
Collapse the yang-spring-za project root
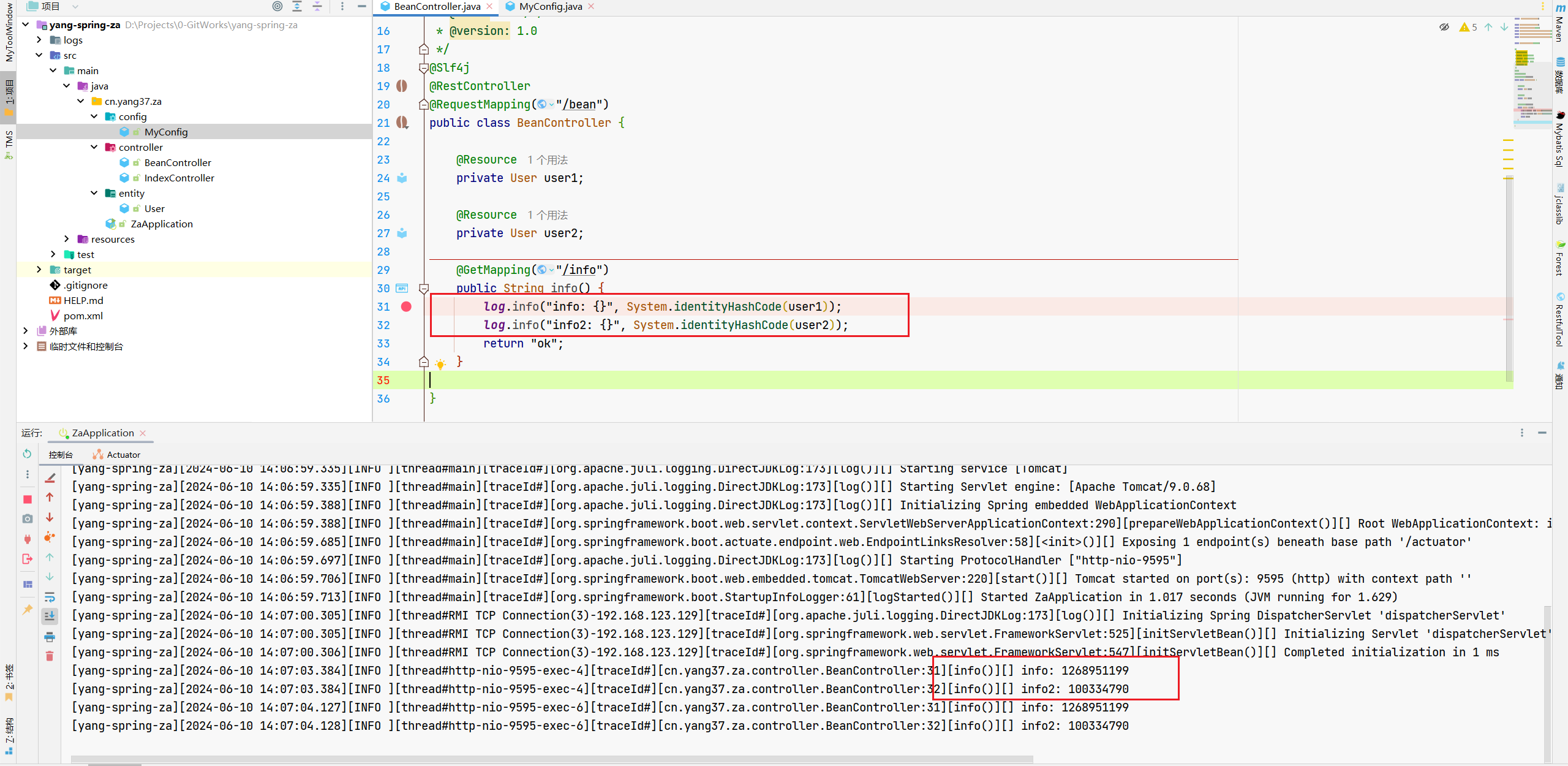click(26, 25)
